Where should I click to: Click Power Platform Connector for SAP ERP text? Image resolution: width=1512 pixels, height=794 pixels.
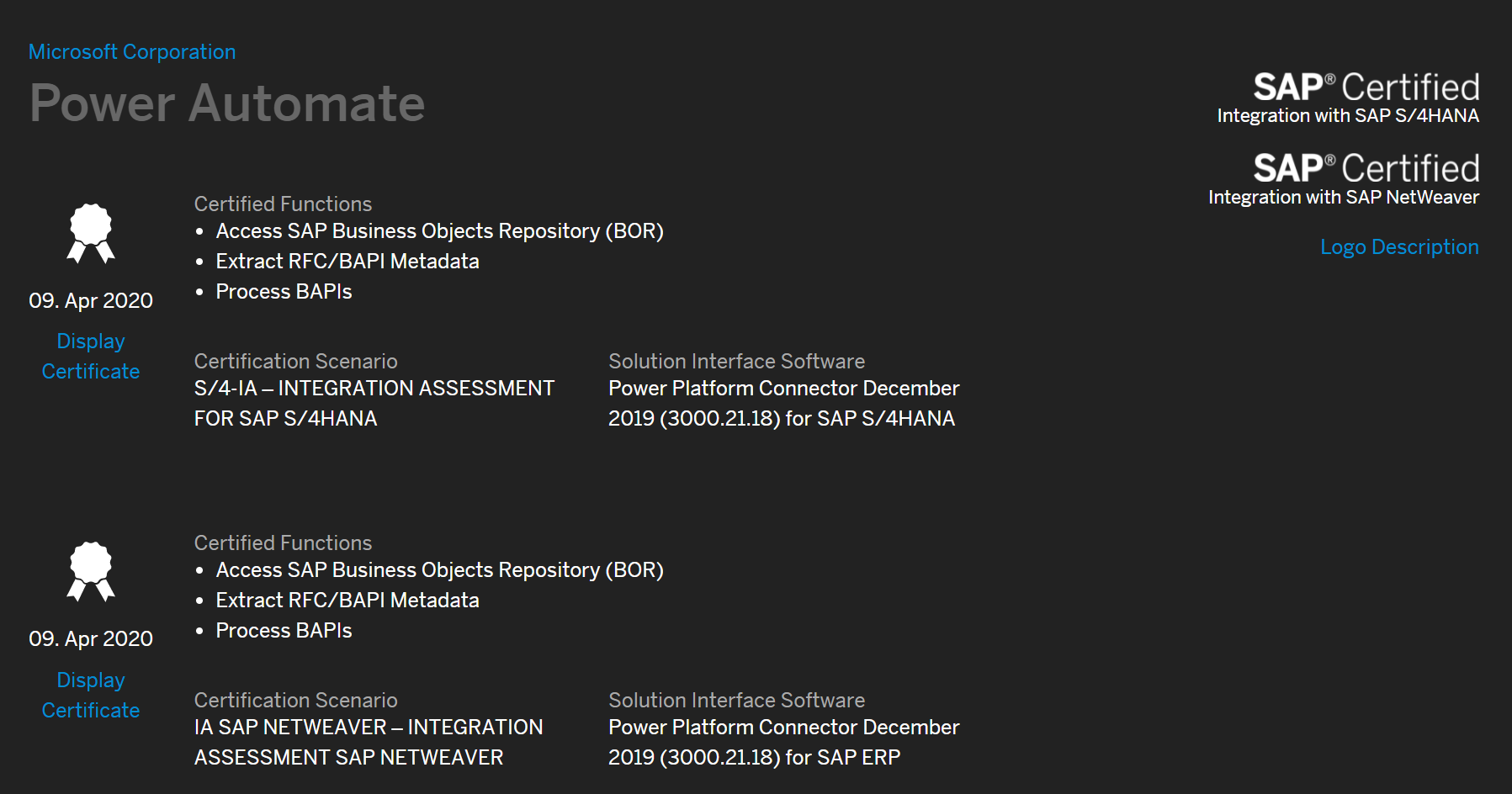tap(783, 743)
